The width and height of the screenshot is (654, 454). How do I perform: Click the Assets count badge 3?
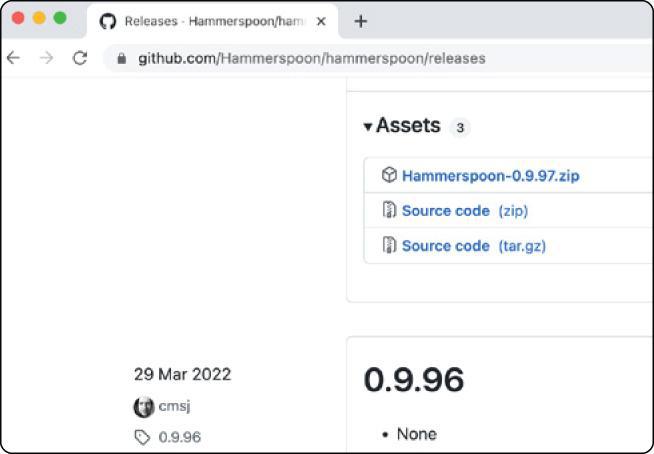pos(460,128)
